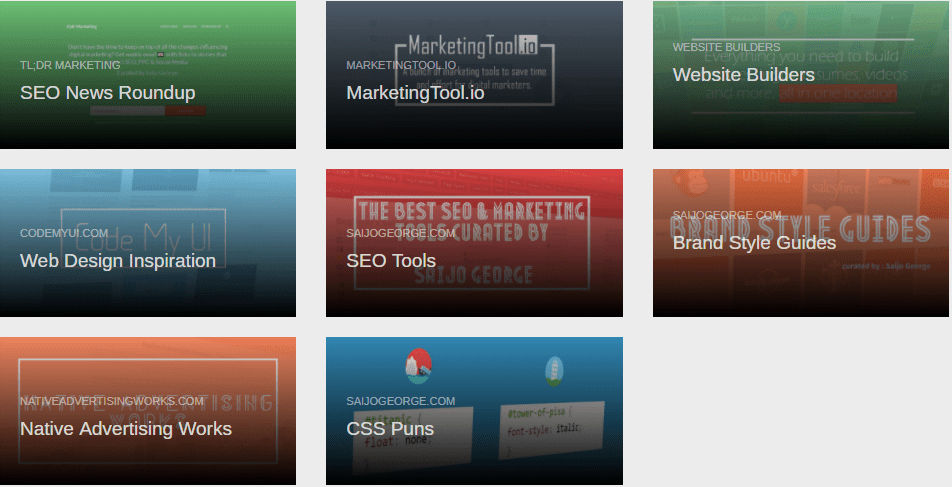Click the 'Brand Style Guides' title

click(754, 243)
